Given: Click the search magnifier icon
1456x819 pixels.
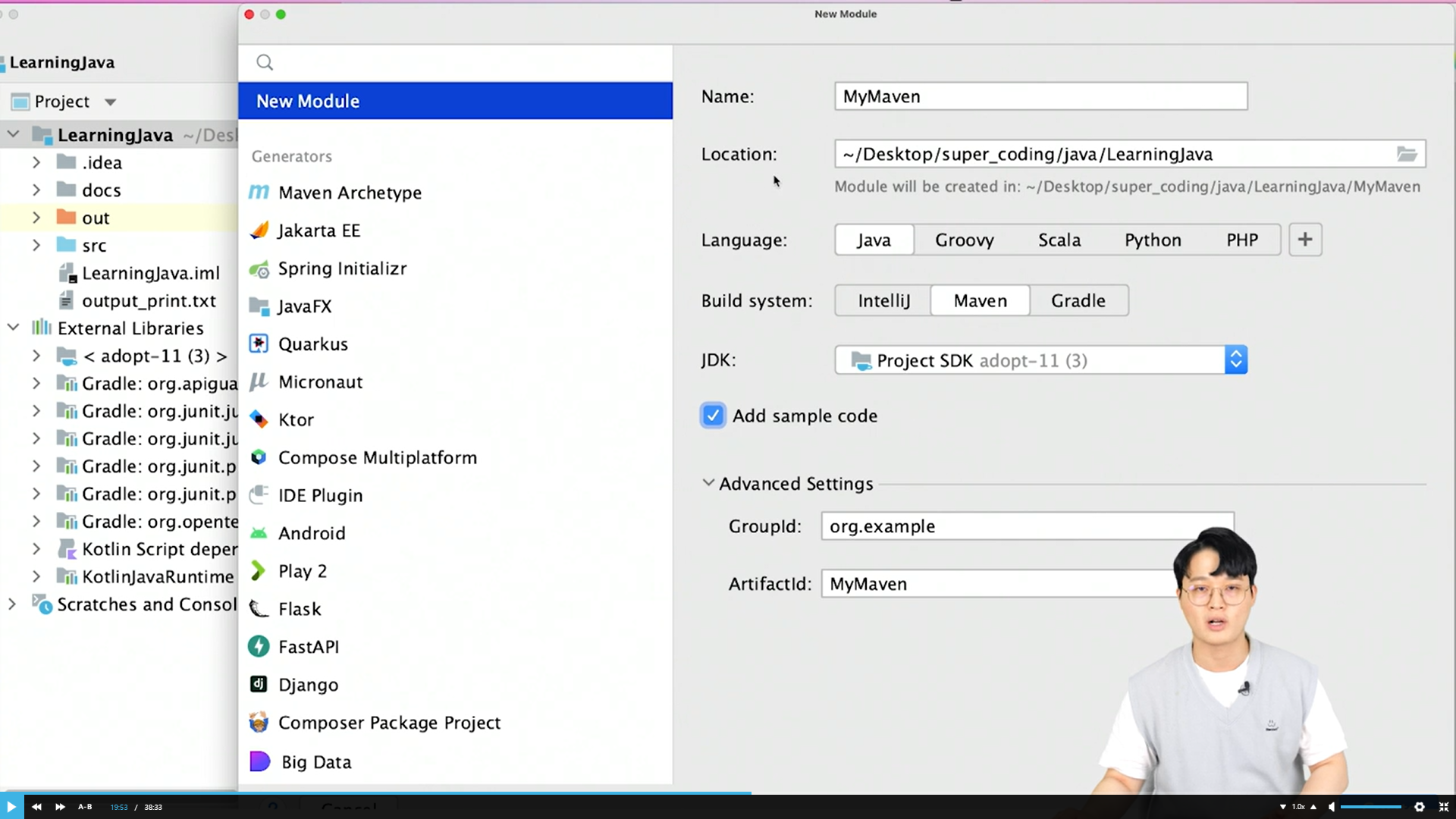Looking at the screenshot, I should tap(265, 62).
